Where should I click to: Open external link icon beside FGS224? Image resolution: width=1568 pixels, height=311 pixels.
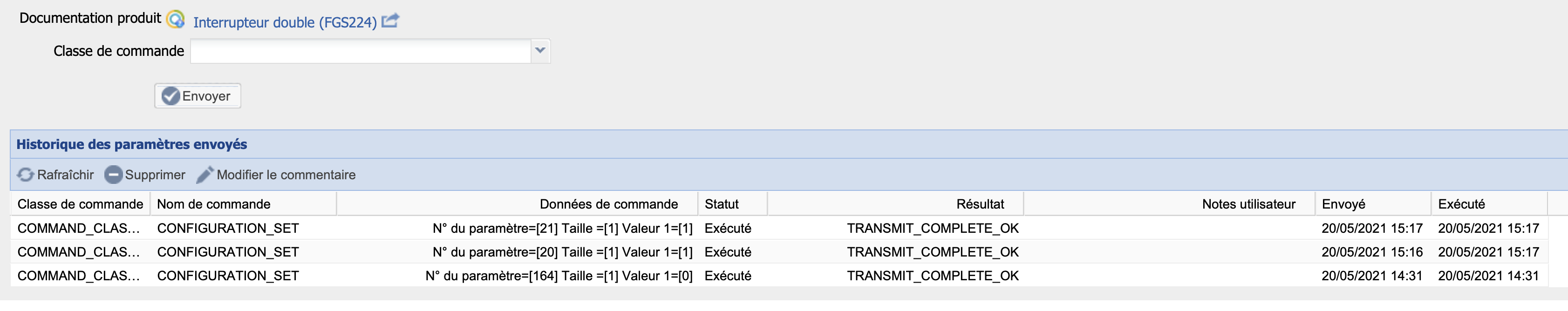390,20
